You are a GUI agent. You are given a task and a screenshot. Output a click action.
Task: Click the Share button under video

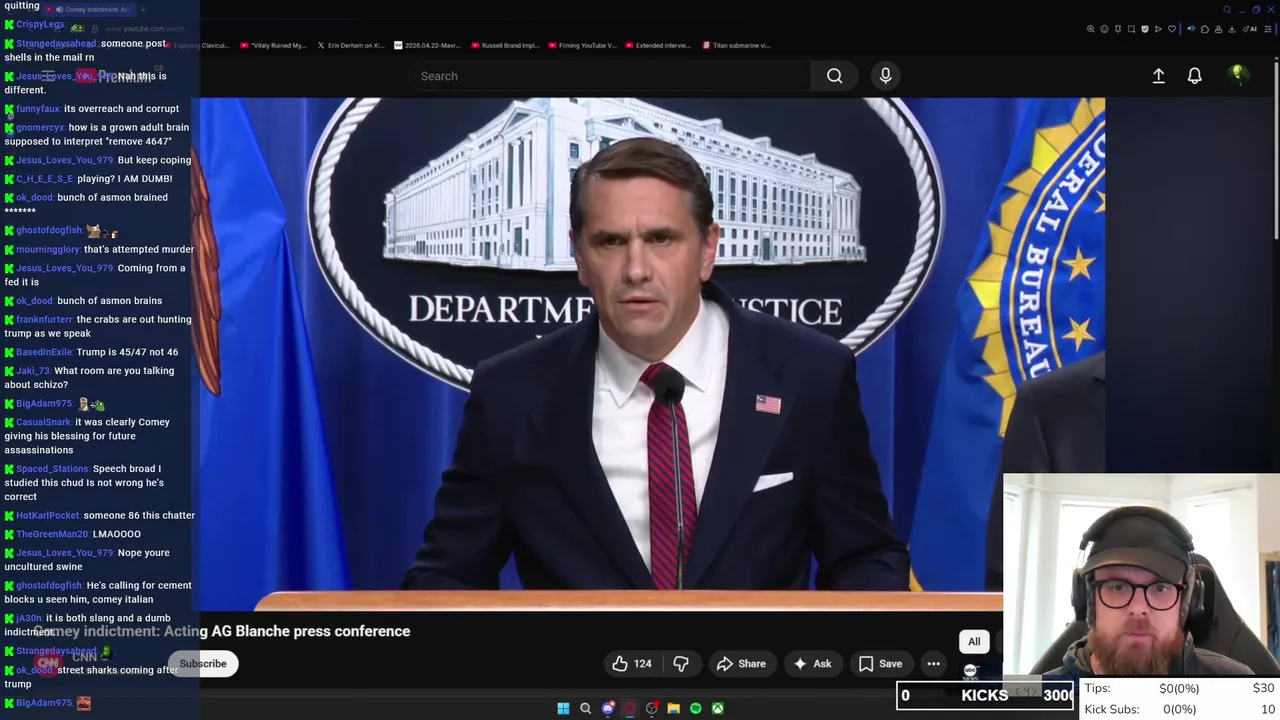(741, 664)
